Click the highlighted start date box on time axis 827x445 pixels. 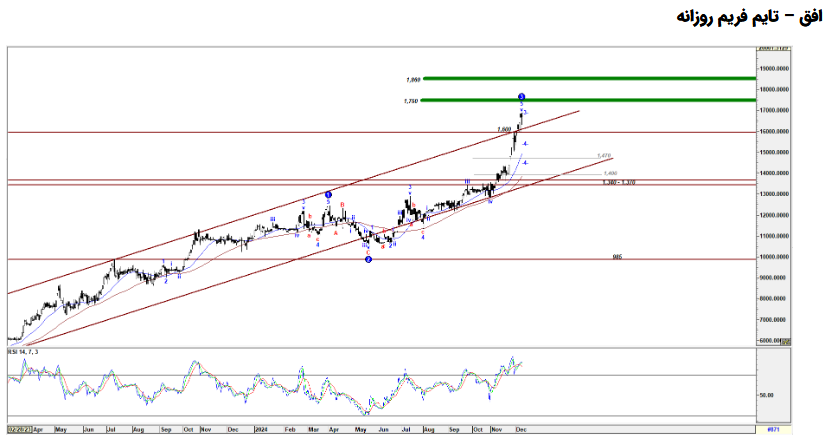[x=18, y=428]
